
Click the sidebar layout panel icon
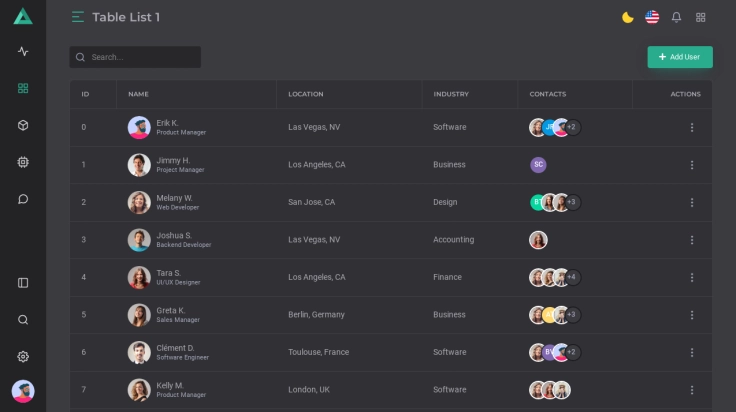23,283
